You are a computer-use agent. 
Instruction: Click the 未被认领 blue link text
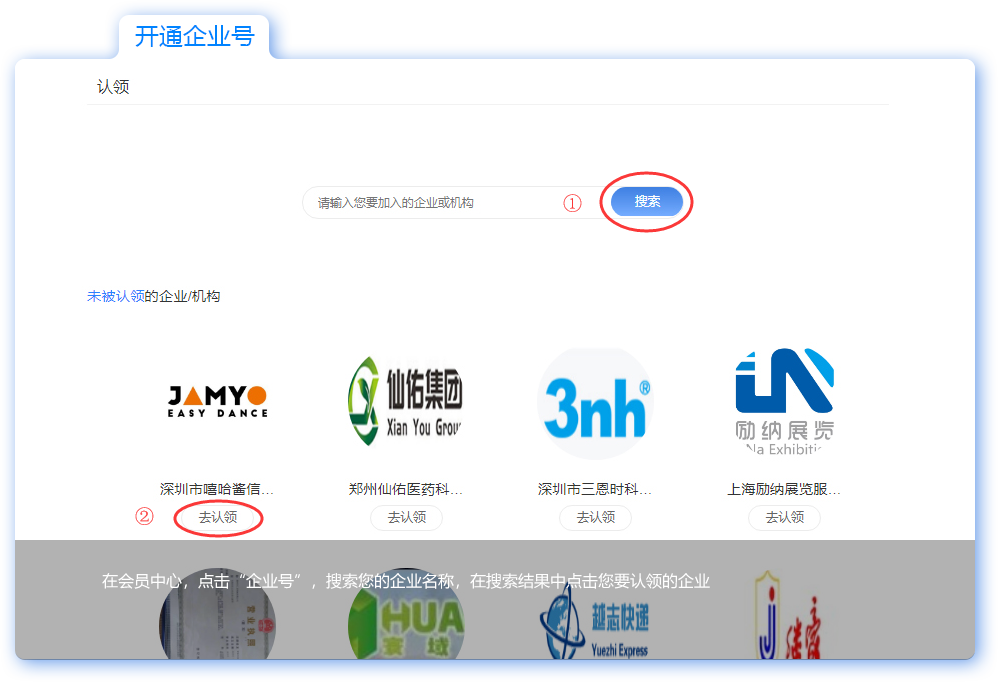(x=116, y=296)
